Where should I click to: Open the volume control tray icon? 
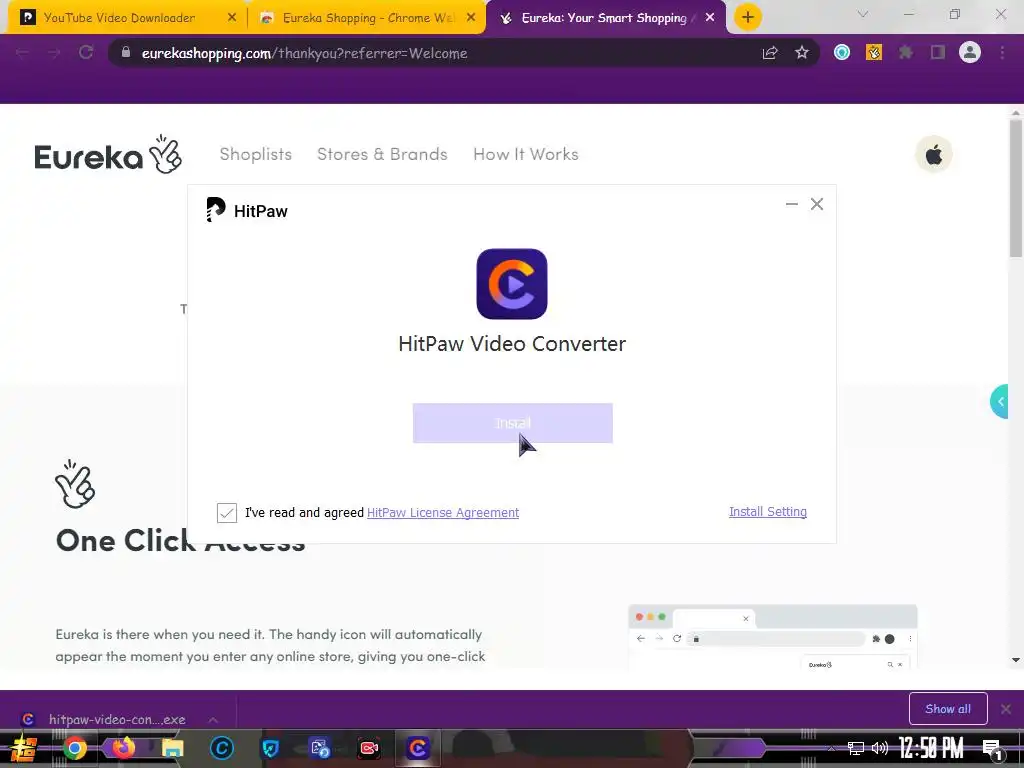click(880, 748)
